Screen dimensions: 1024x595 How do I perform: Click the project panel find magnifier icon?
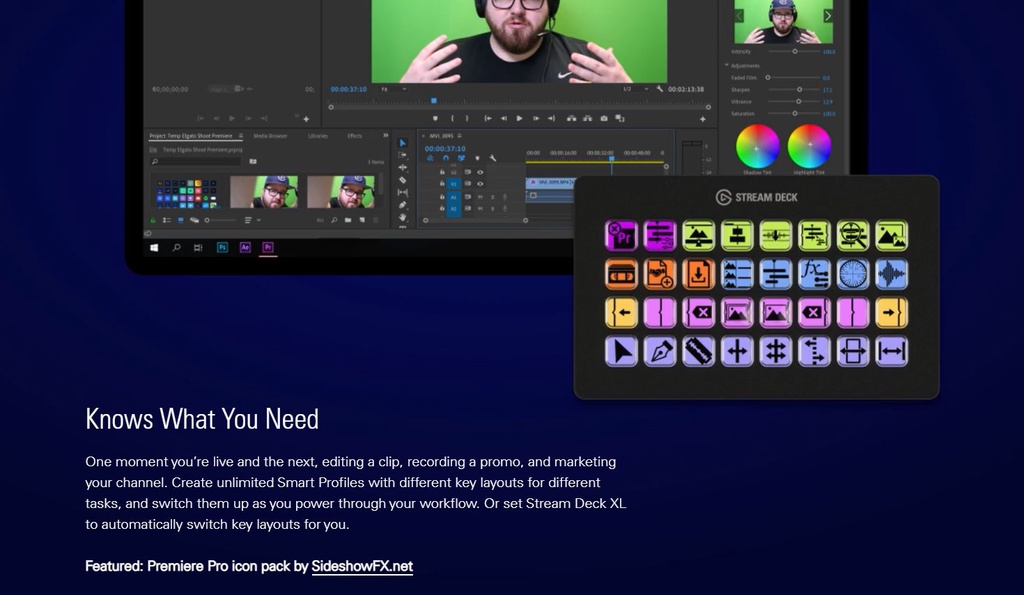334,220
